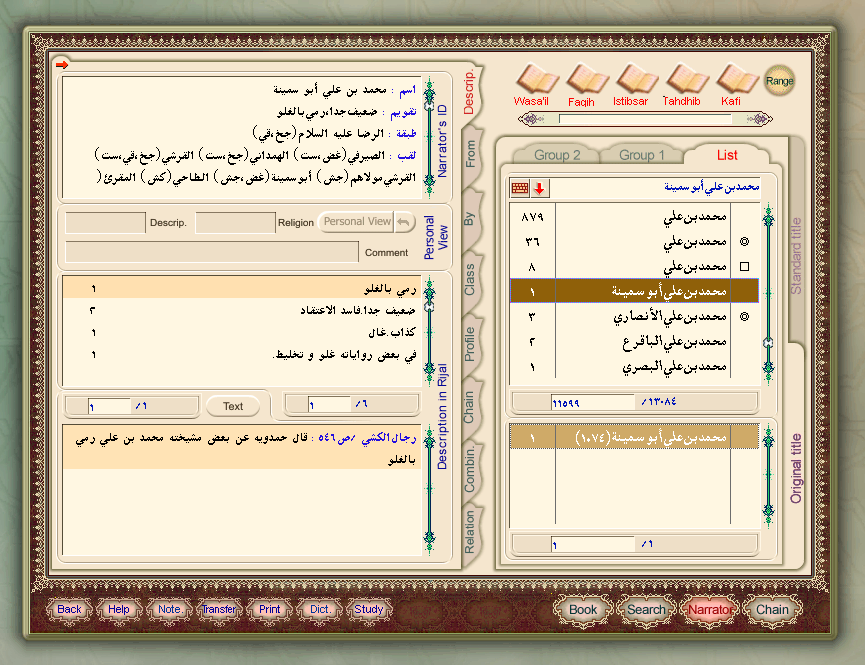Click the red down-arrow icon in list header
The image size is (865, 665).
tap(540, 188)
